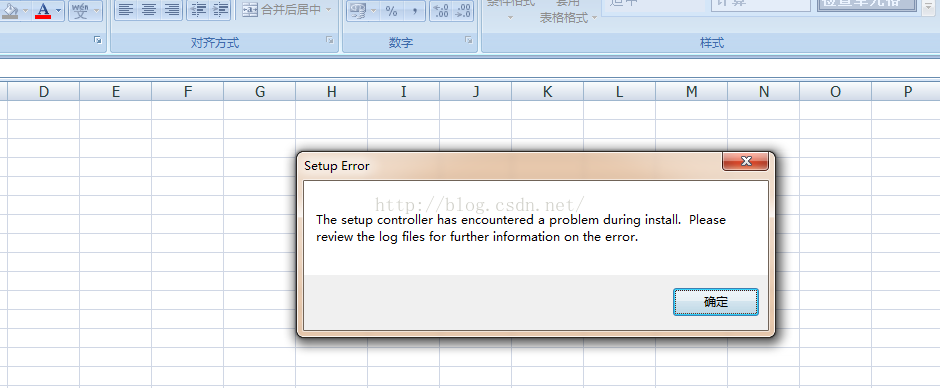Select column G header
This screenshot has height=388, width=940.
pyautogui.click(x=260, y=91)
